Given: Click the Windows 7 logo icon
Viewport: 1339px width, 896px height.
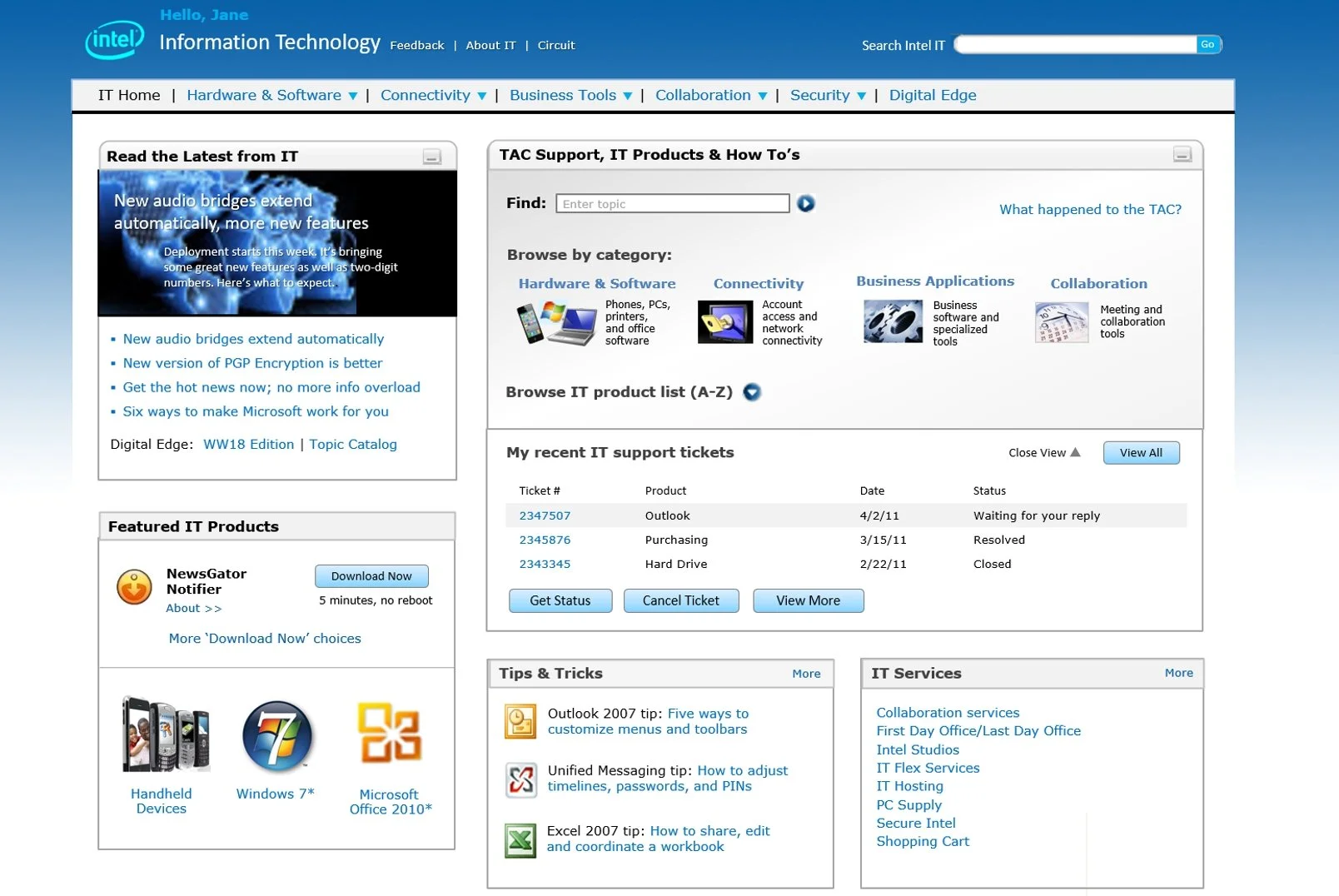Looking at the screenshot, I should pyautogui.click(x=277, y=735).
